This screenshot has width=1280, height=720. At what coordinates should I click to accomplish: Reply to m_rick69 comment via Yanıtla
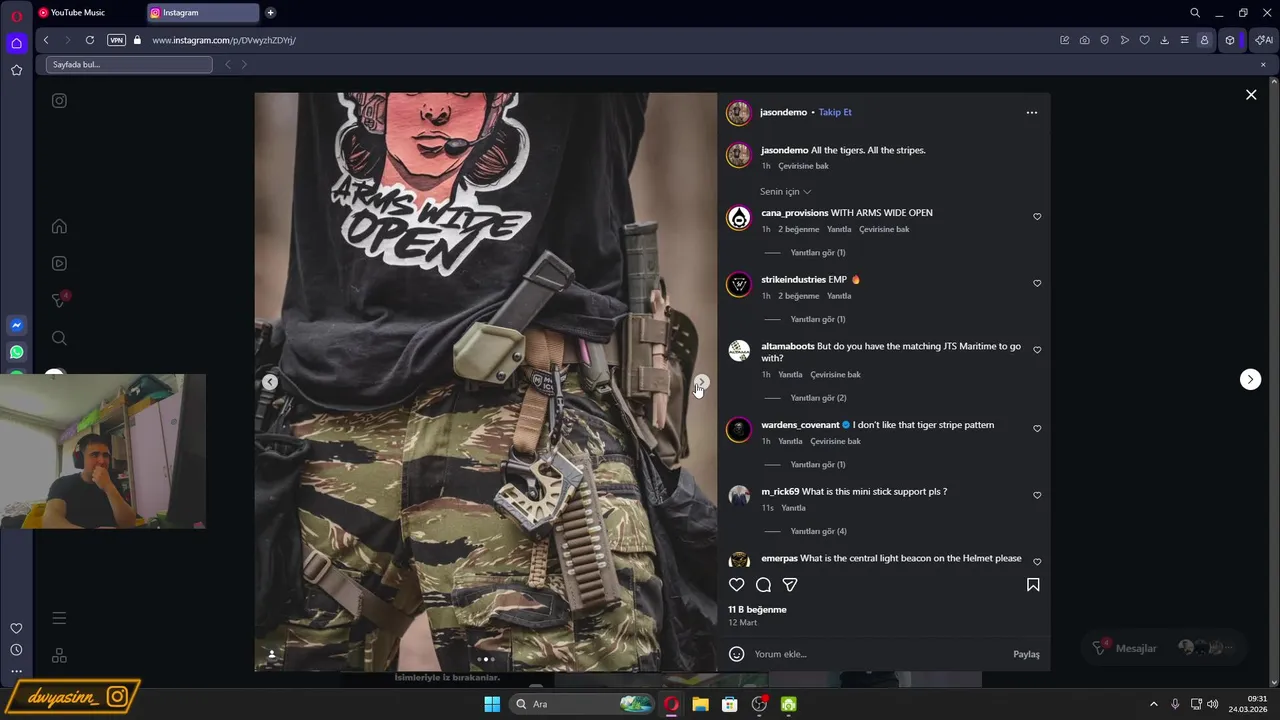(x=793, y=508)
